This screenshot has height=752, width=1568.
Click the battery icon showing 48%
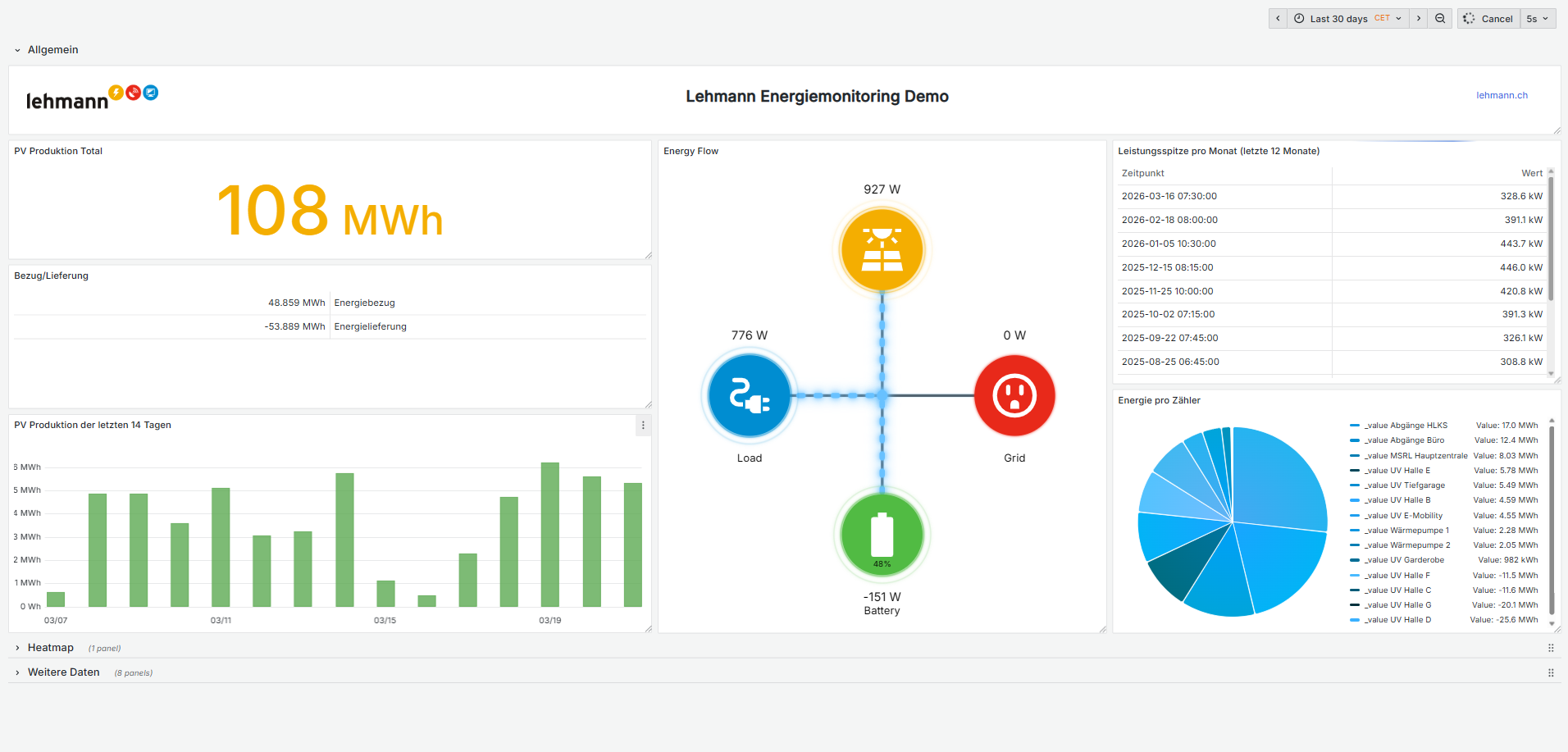tap(882, 533)
